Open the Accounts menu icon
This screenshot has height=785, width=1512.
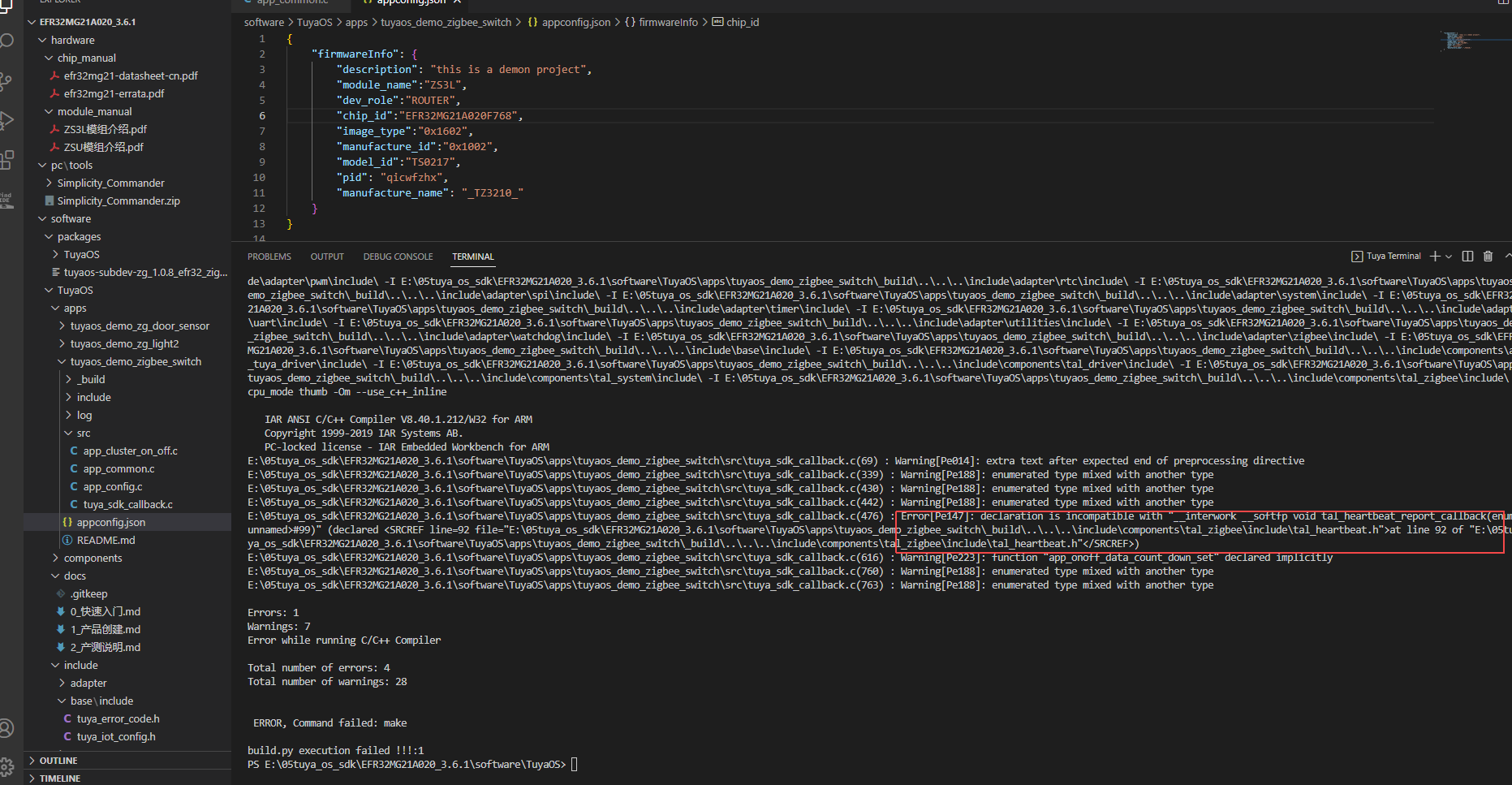coord(6,728)
